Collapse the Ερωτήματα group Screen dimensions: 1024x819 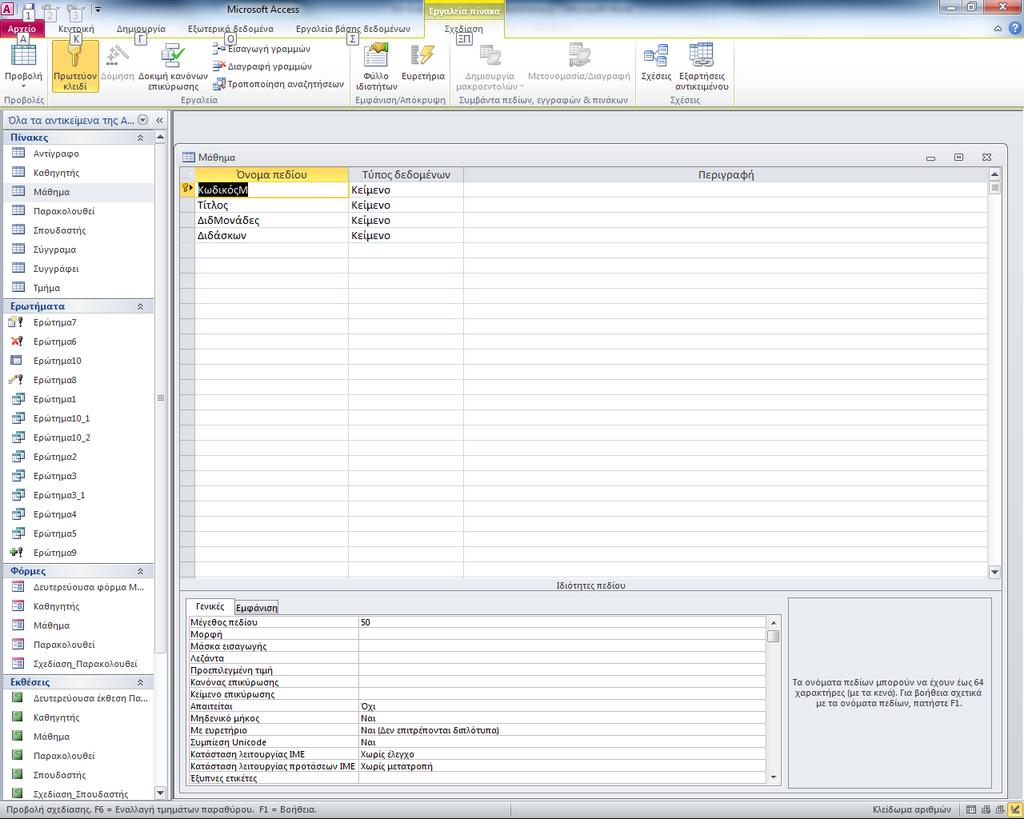tap(140, 306)
